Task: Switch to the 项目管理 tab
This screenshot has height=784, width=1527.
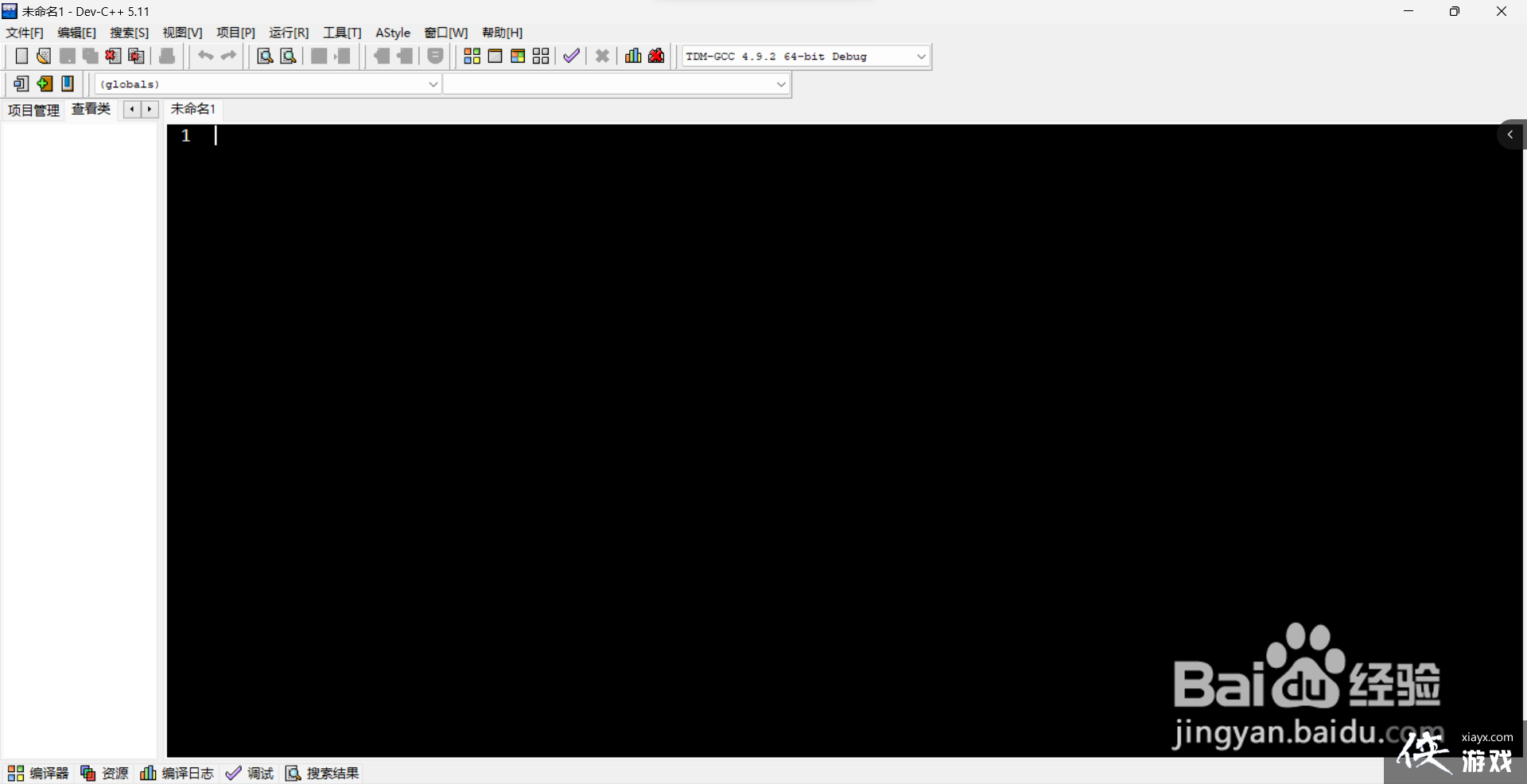Action: tap(33, 110)
